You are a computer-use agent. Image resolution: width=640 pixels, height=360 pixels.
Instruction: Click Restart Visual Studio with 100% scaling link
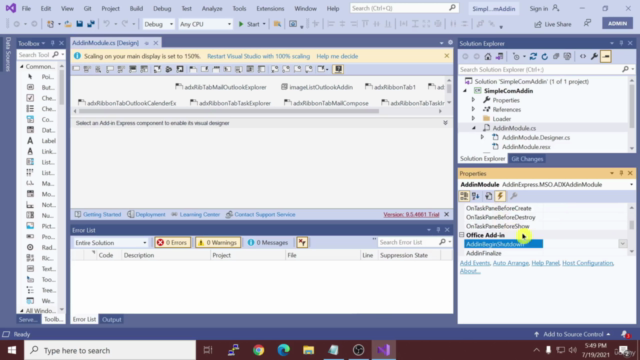coord(258,56)
